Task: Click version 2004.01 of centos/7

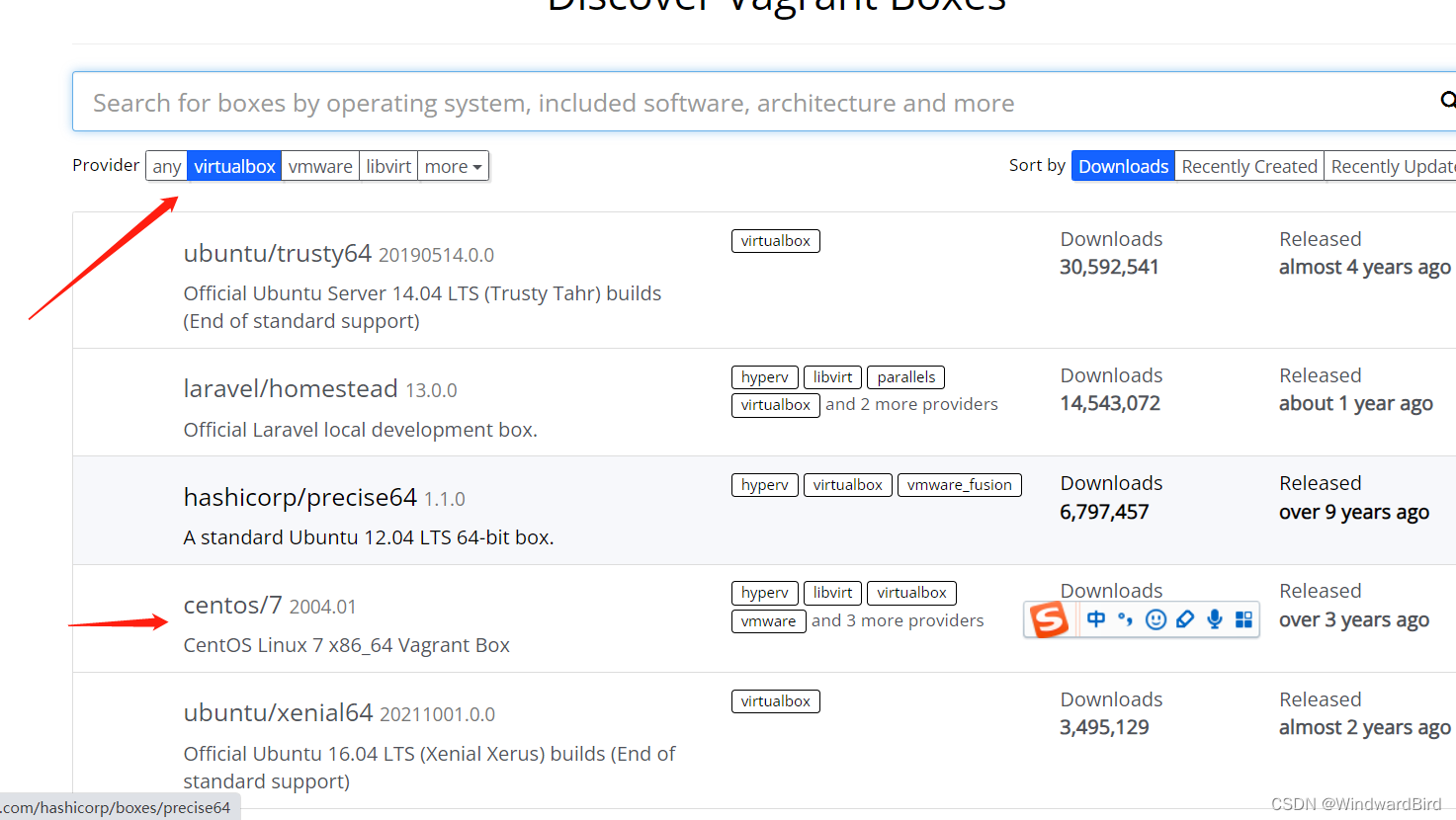Action: [x=322, y=607]
